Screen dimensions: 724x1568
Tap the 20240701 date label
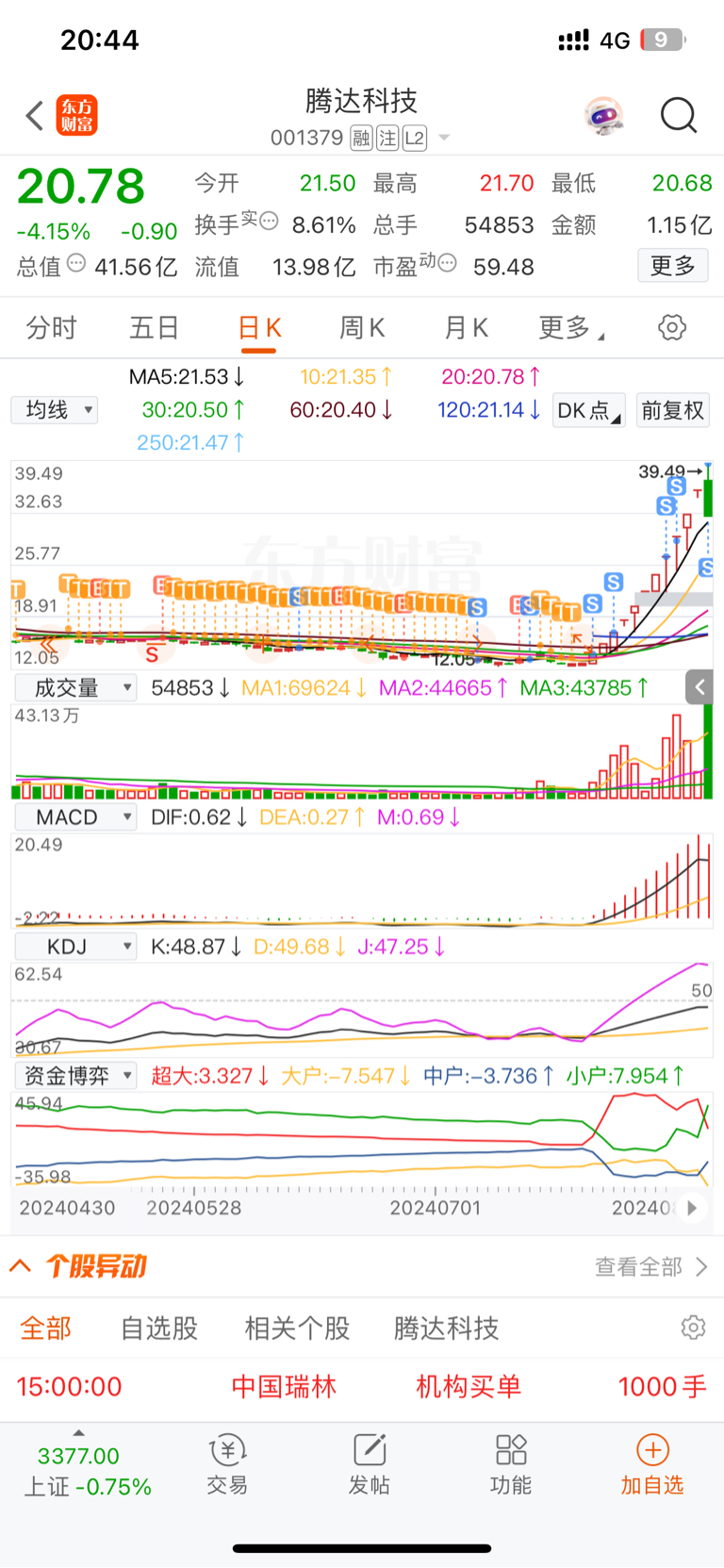point(436,1208)
